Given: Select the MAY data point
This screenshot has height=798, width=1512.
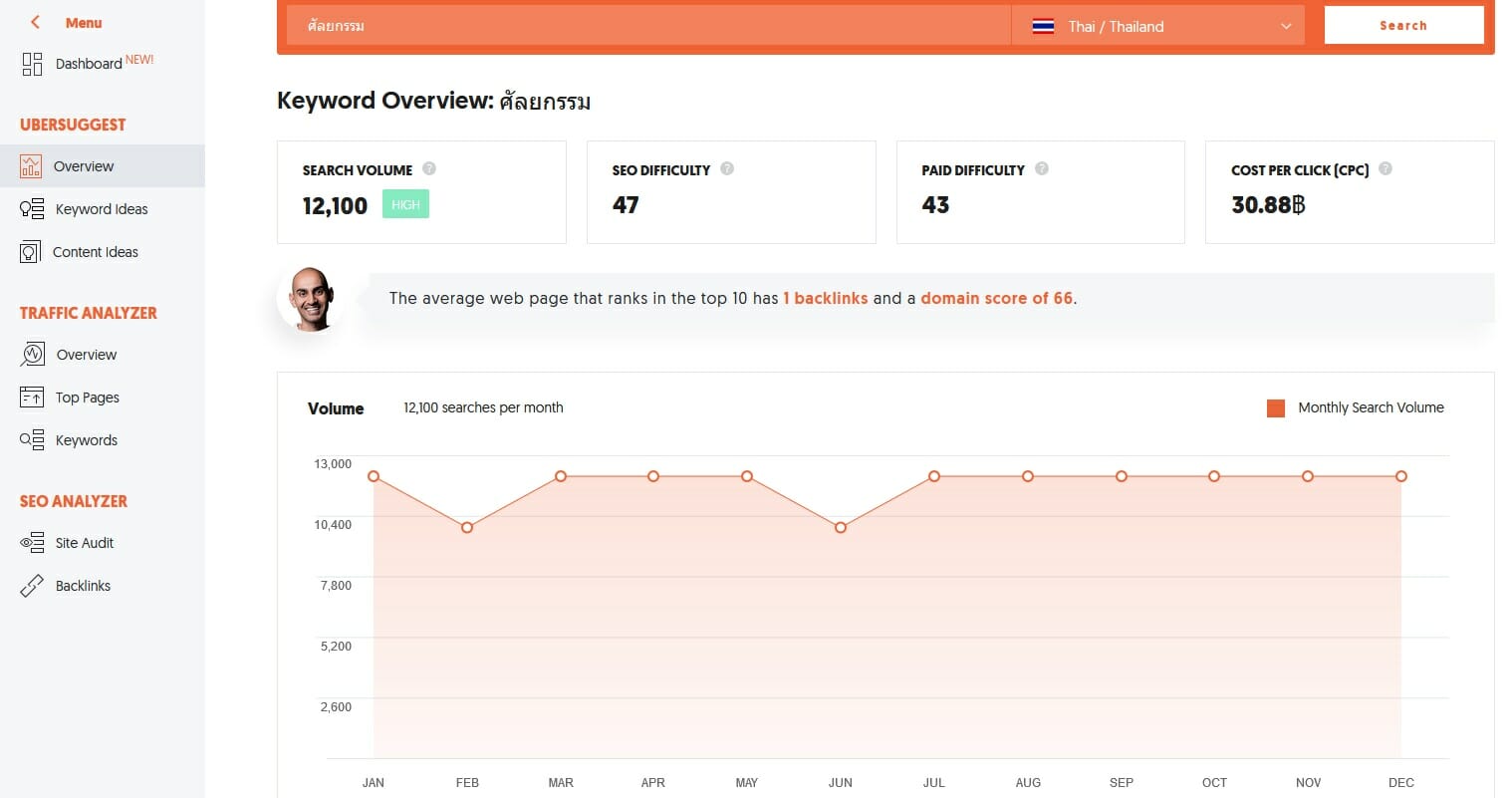Looking at the screenshot, I should coord(747,476).
